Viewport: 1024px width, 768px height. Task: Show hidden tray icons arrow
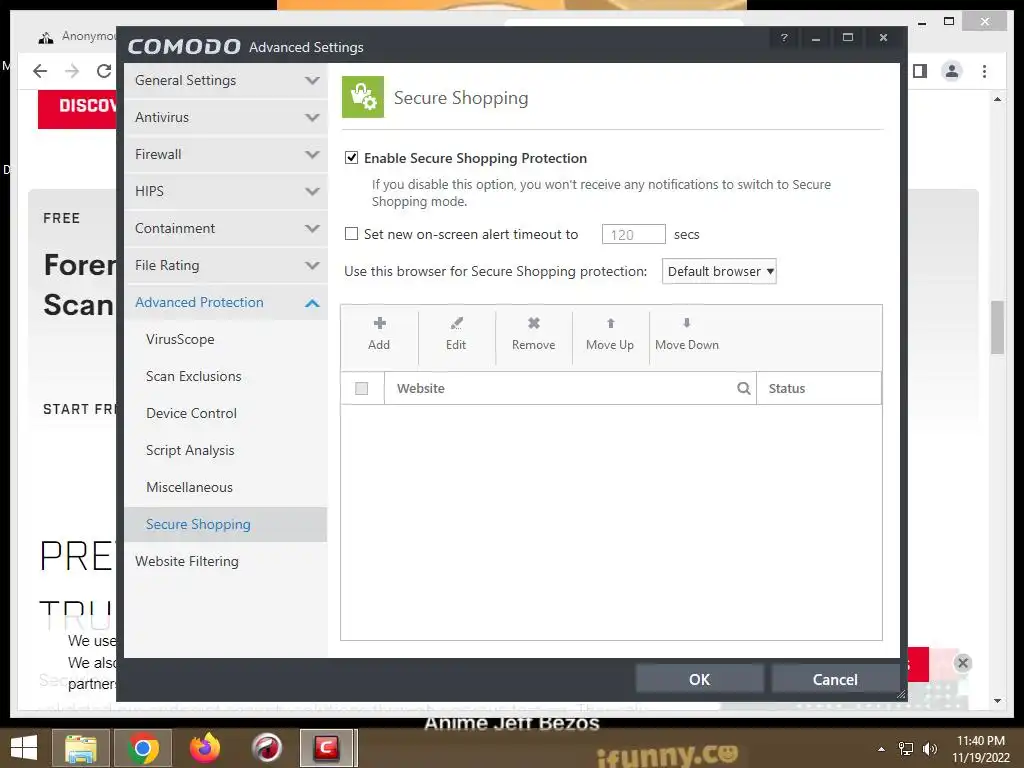(882, 749)
